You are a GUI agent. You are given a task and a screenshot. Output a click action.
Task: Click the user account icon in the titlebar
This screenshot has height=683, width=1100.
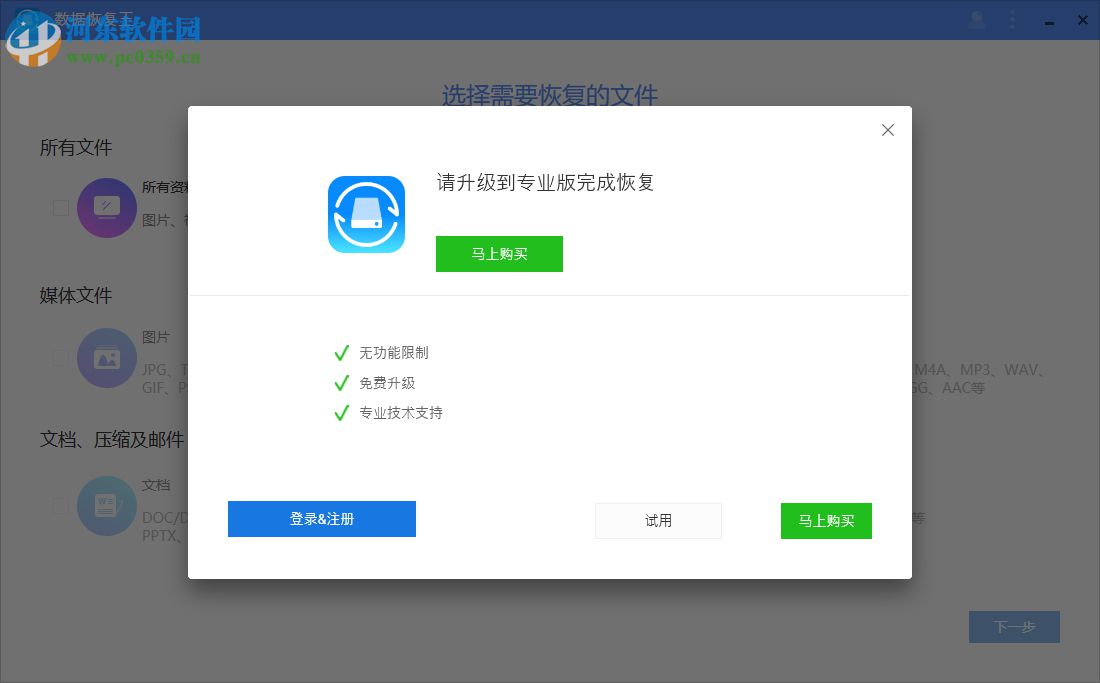[976, 19]
